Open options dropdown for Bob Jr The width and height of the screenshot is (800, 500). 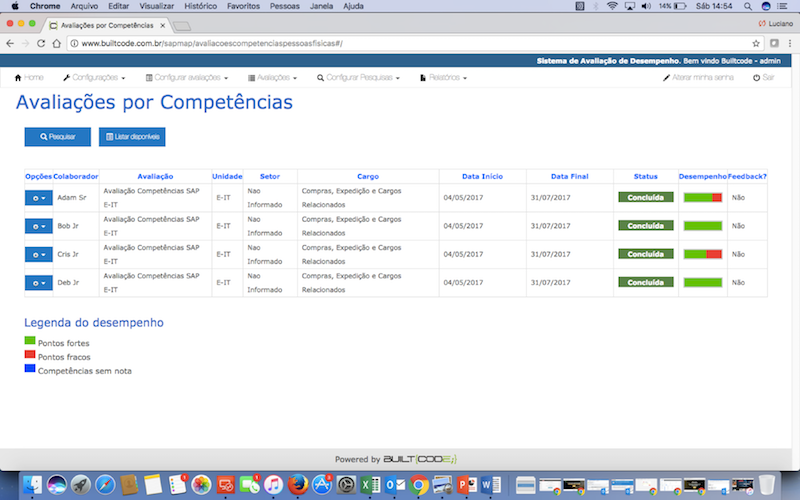coord(39,226)
